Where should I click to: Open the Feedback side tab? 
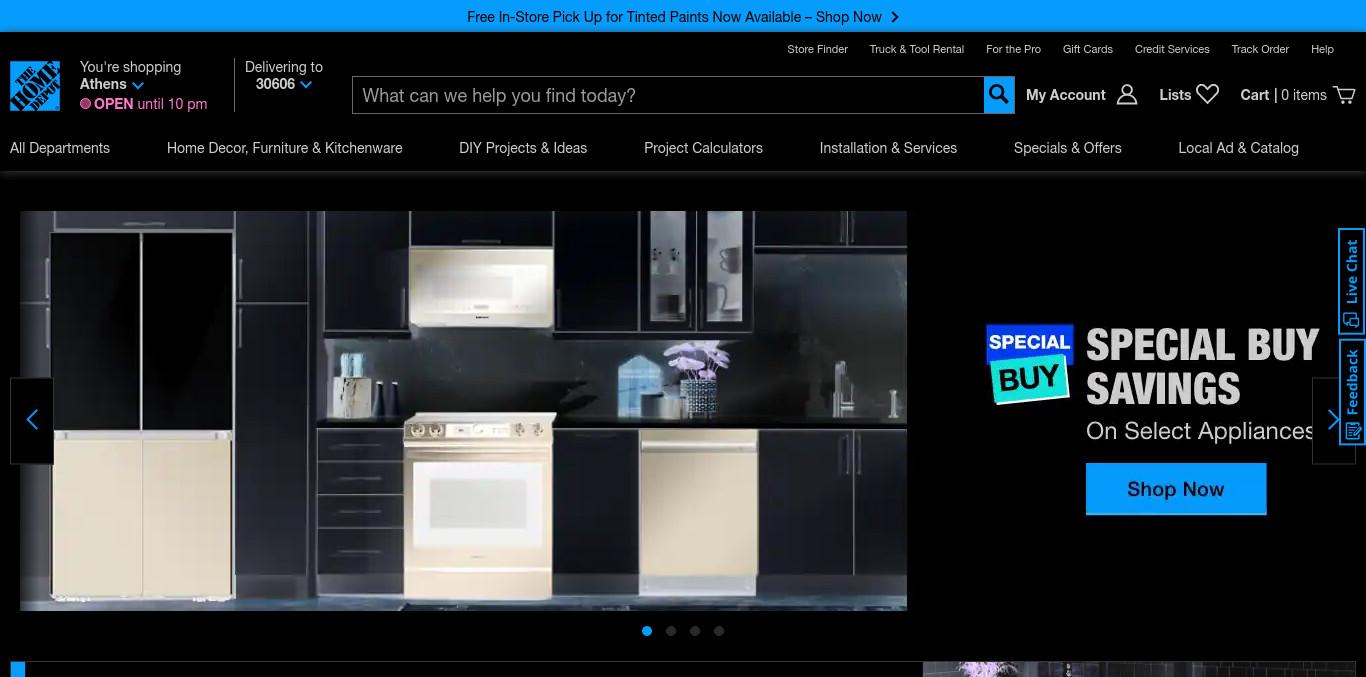(1352, 392)
